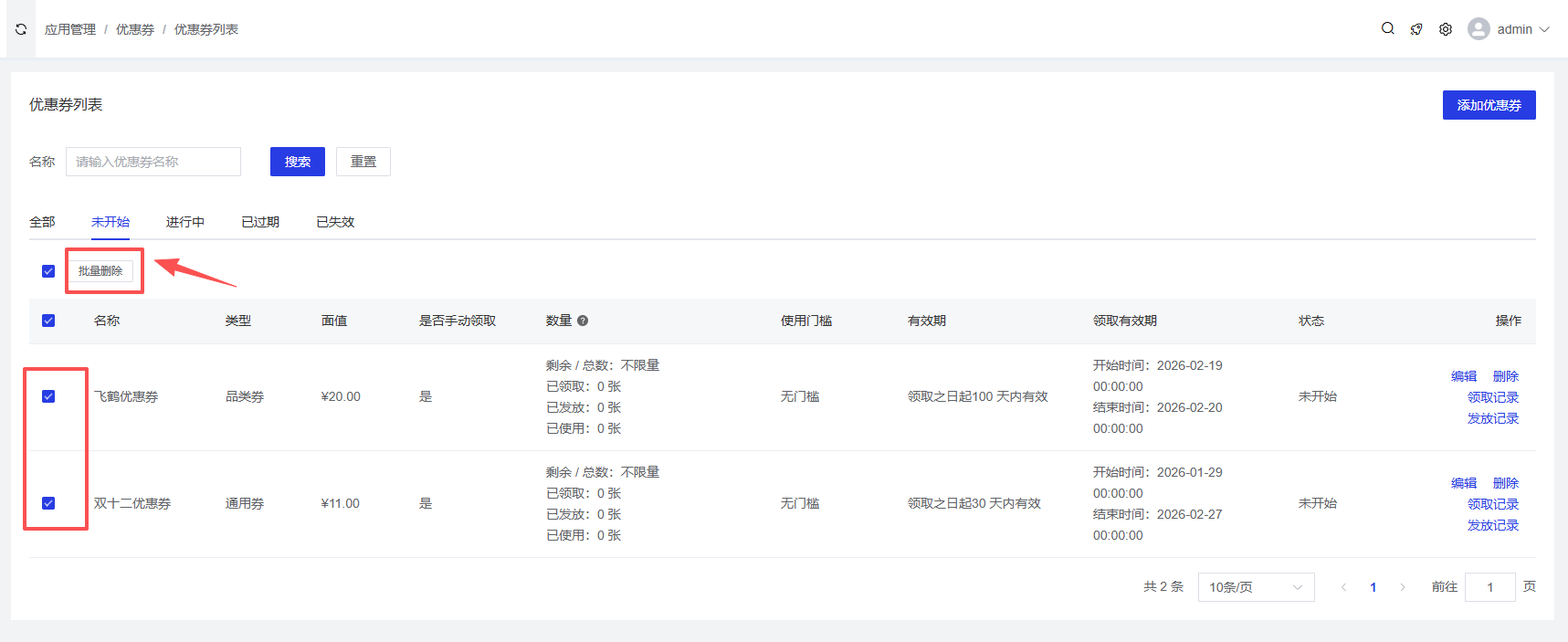The height and width of the screenshot is (642, 1568).
Task: Open the settings gear icon
Action: (x=1446, y=29)
